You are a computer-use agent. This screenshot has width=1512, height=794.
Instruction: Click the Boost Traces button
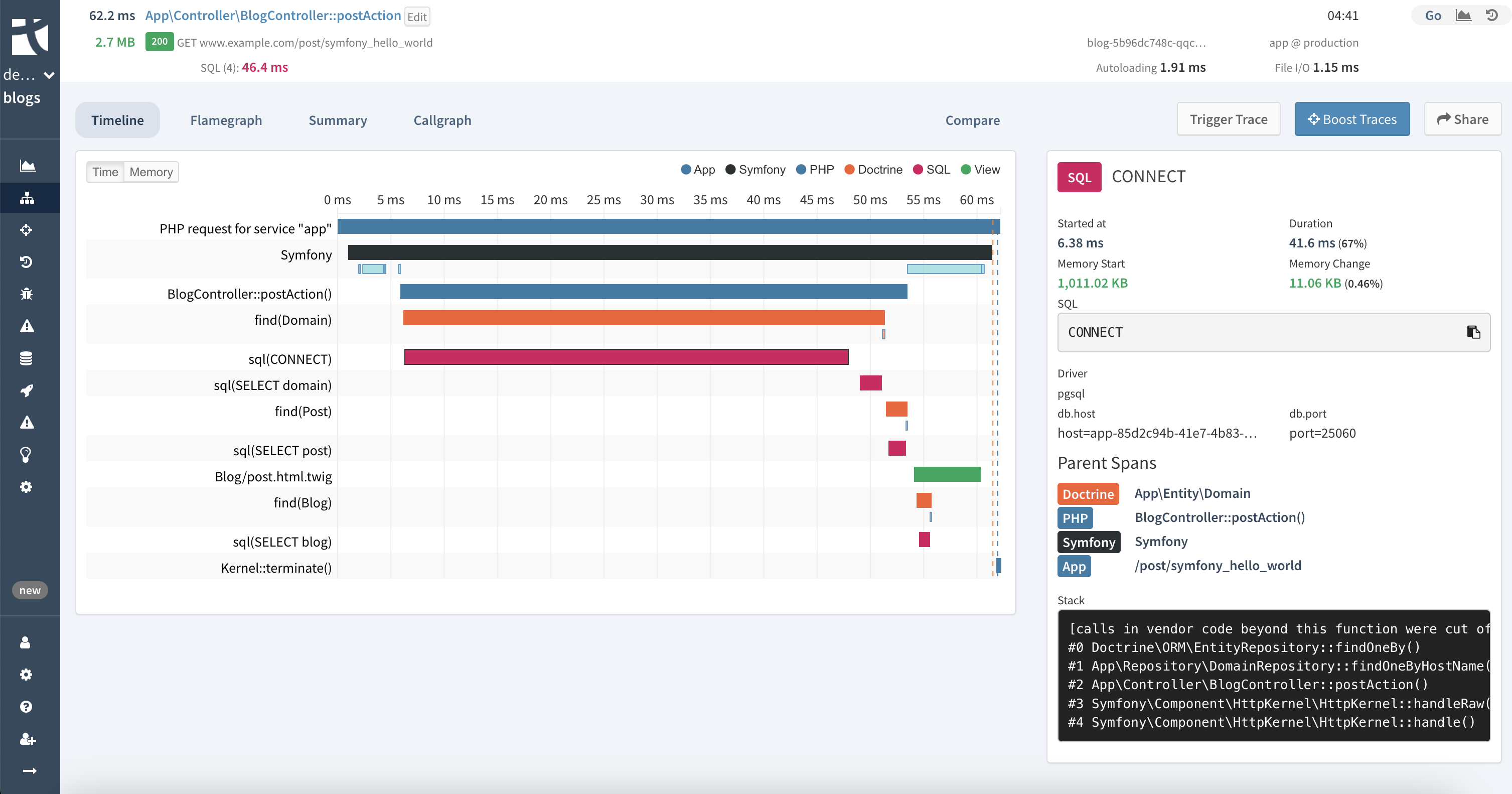pos(1352,119)
